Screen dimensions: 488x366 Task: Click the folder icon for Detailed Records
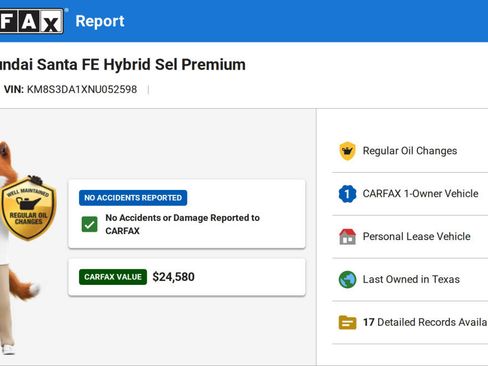pyautogui.click(x=347, y=322)
